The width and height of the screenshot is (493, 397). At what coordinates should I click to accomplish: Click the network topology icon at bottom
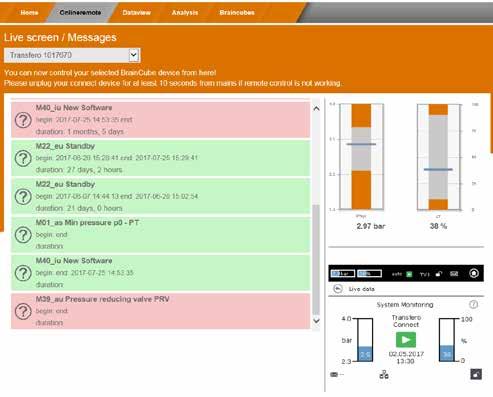coord(384,374)
